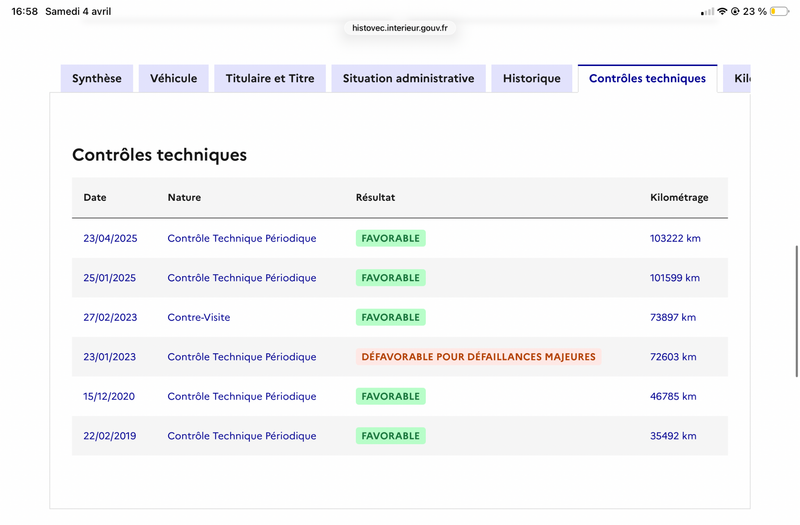
Task: Go to the Historique tab
Action: [x=532, y=79]
